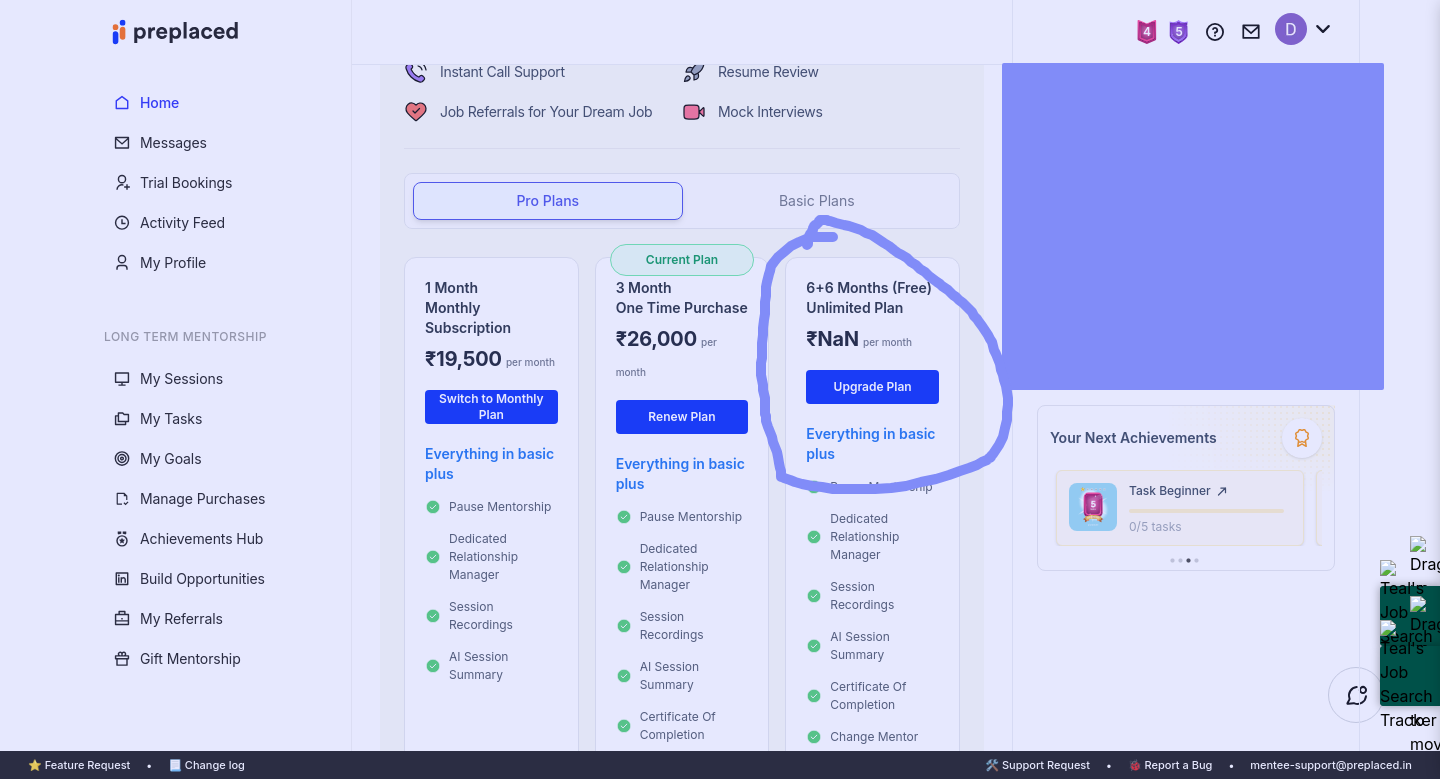Viewport: 1440px width, 779px height.
Task: Click the "3 Month One Time Purchase" title
Action: point(682,298)
